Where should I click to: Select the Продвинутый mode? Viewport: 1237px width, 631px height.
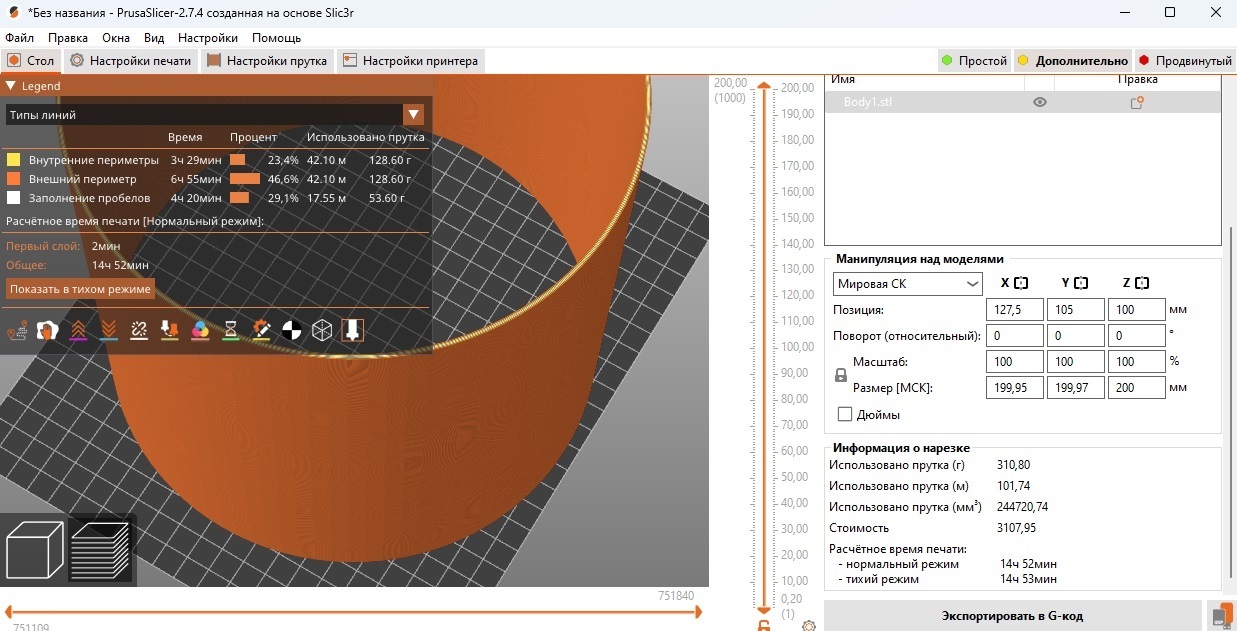click(x=1184, y=61)
